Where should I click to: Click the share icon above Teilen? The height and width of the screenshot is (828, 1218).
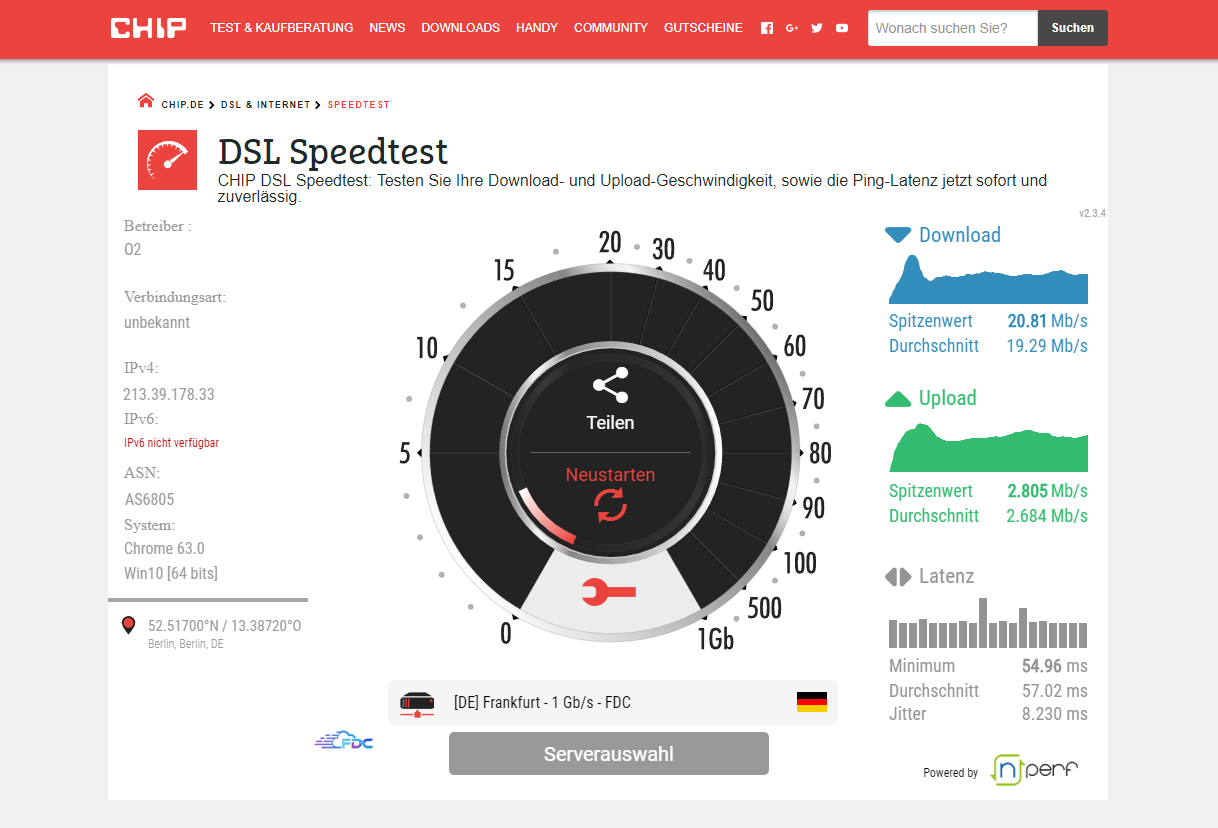point(610,385)
